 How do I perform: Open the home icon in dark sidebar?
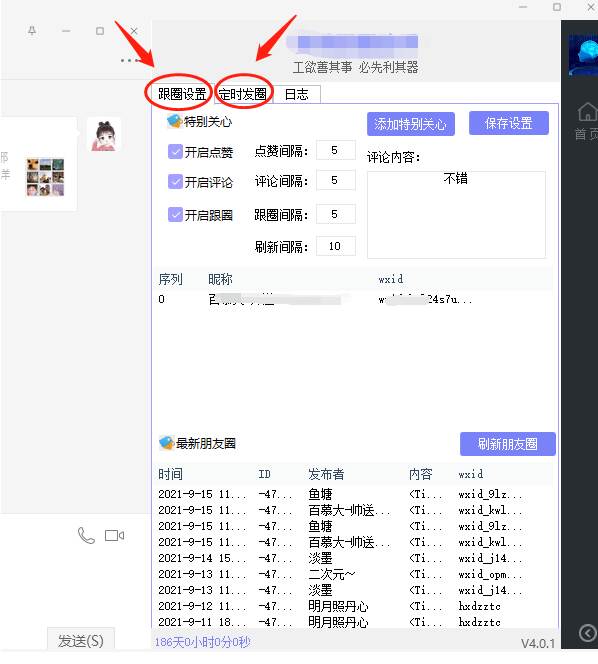point(587,112)
